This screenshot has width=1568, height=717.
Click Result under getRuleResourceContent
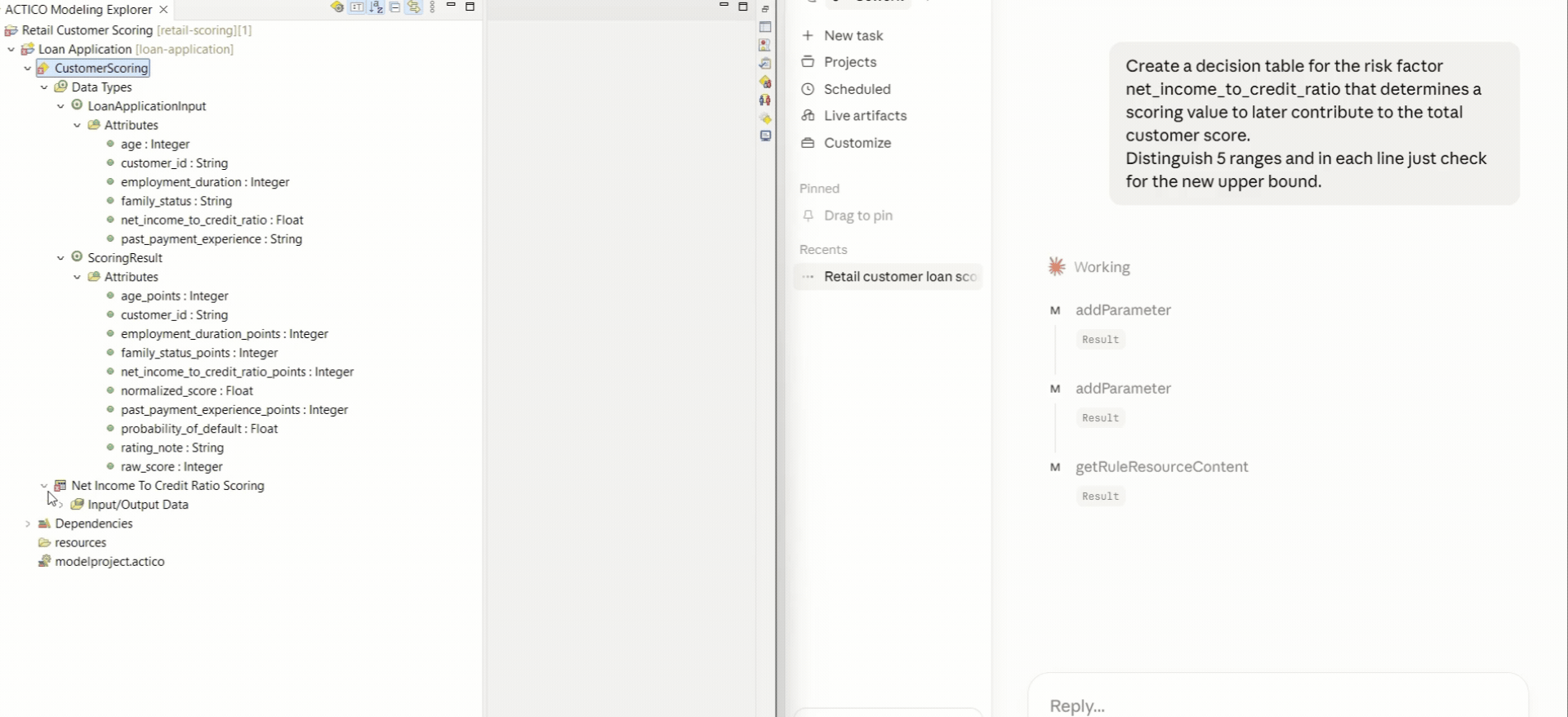pos(1100,496)
